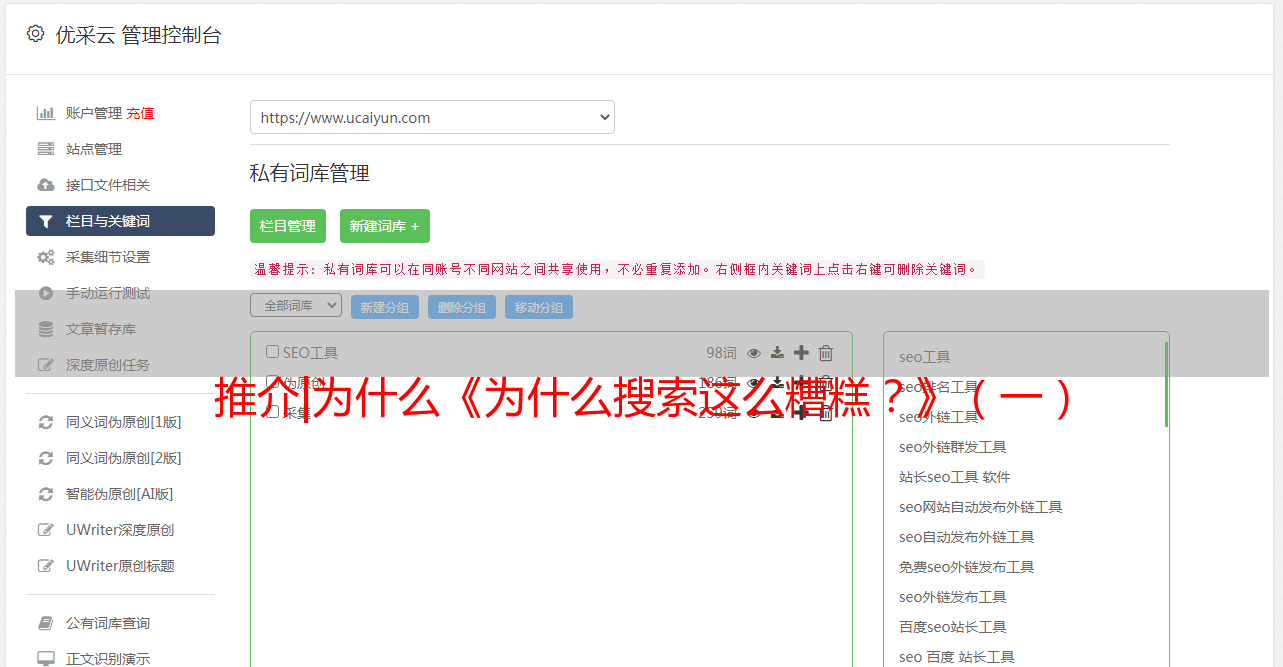
Task: Open UWriter深度原创 in the sidebar
Action: click(x=120, y=530)
